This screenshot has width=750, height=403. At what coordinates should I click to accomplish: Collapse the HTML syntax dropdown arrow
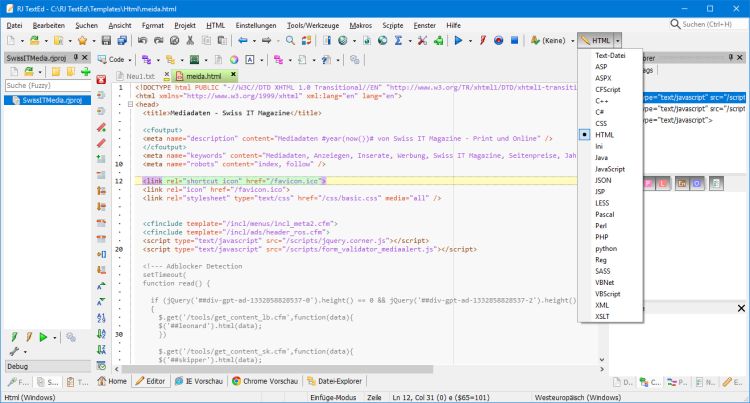click(617, 41)
